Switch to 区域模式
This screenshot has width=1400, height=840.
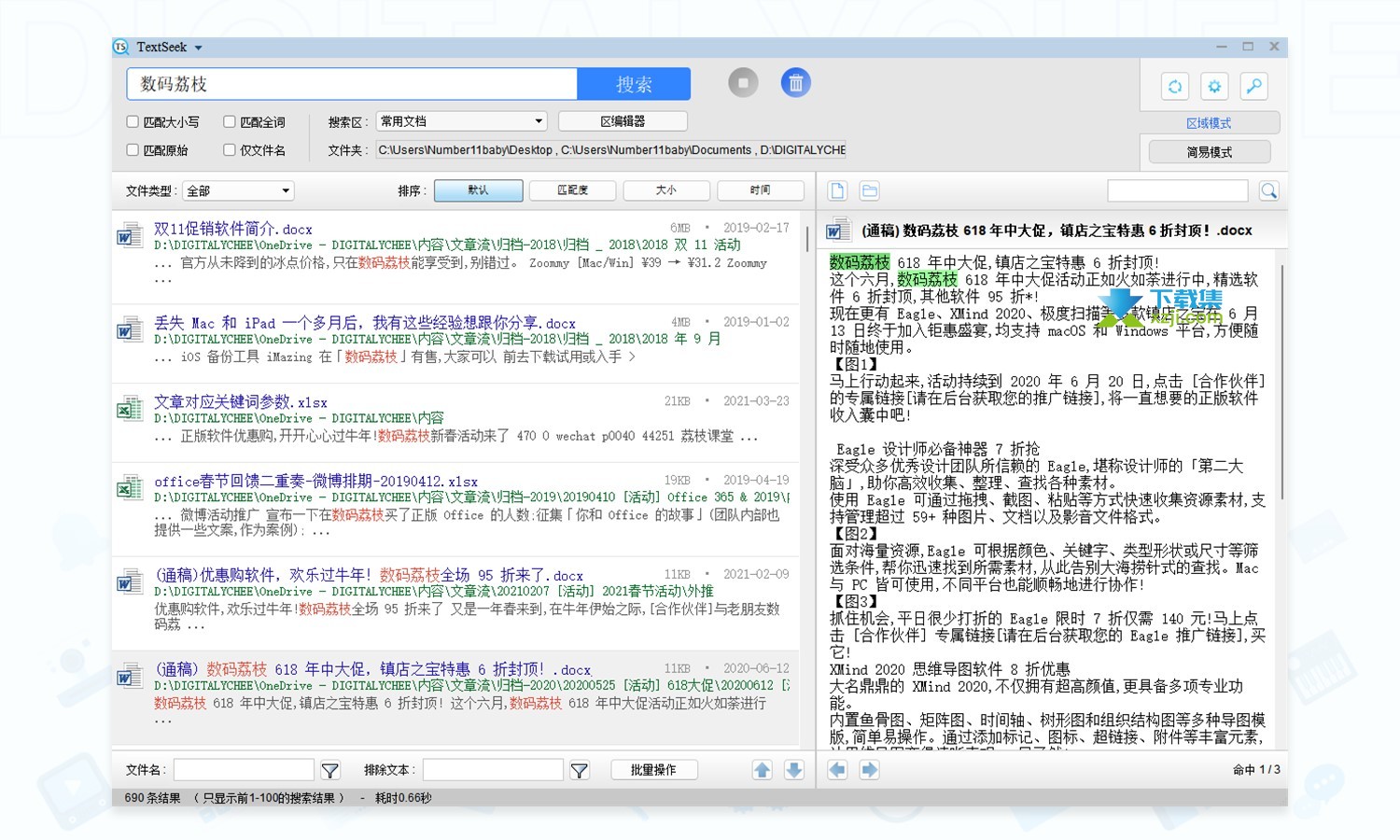(1209, 123)
